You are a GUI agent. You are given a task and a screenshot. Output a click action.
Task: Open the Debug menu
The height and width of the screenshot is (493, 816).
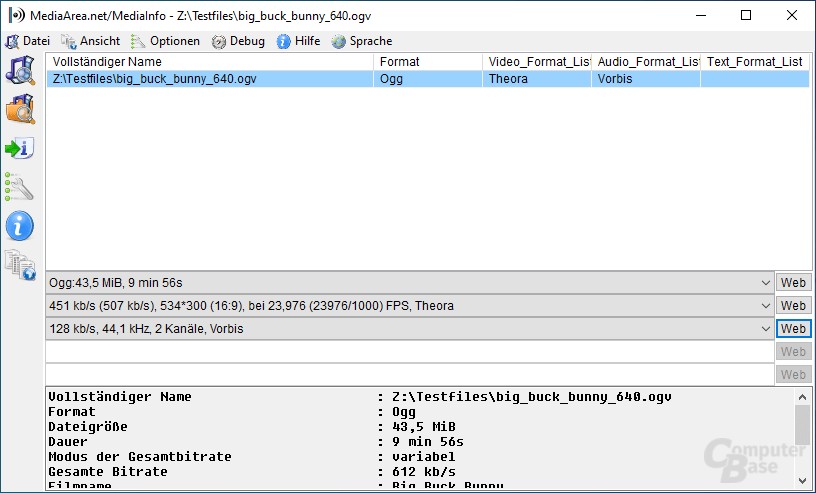coord(238,41)
